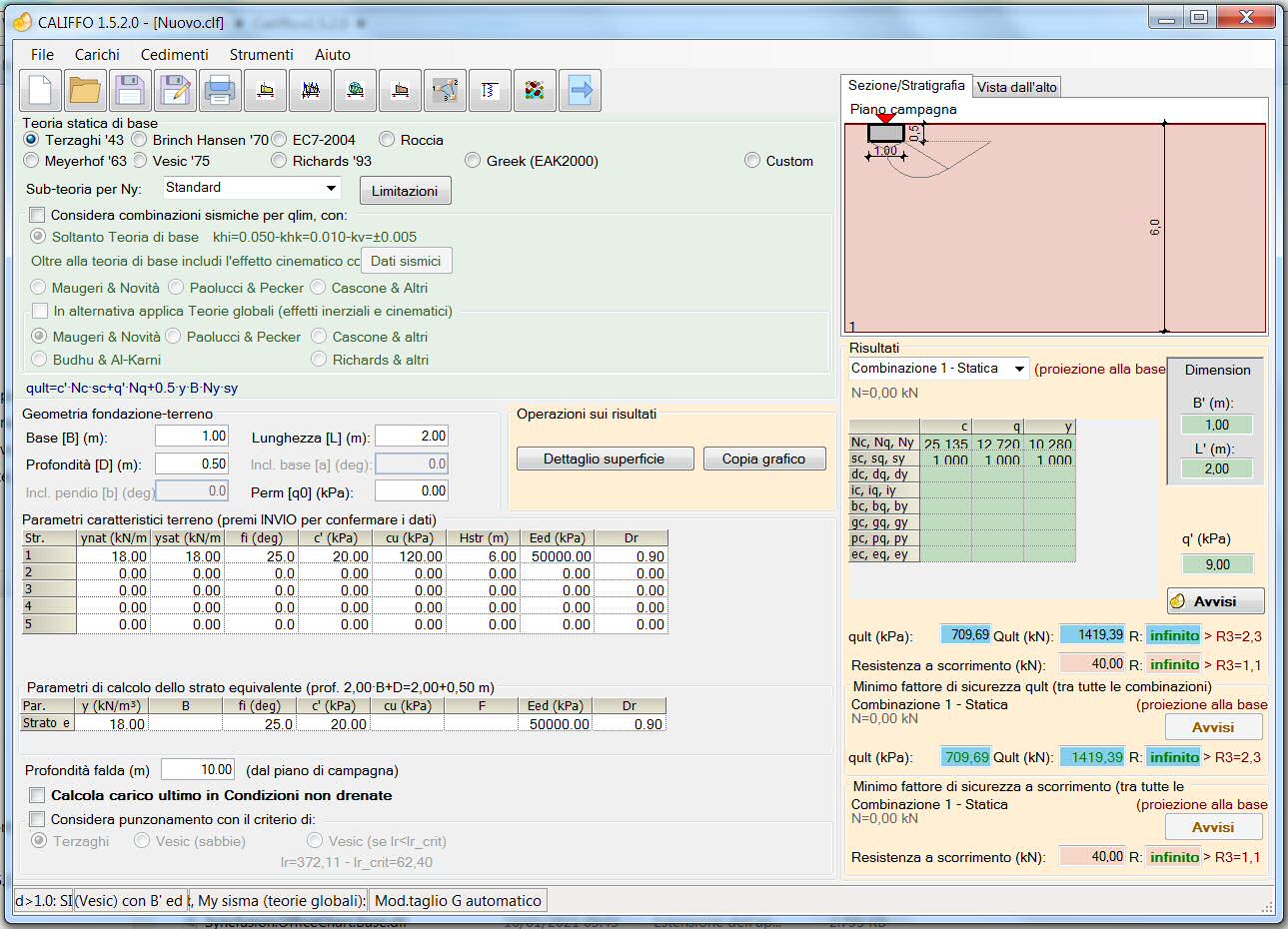Open the Carichi menu
1288x929 pixels.
(x=97, y=55)
